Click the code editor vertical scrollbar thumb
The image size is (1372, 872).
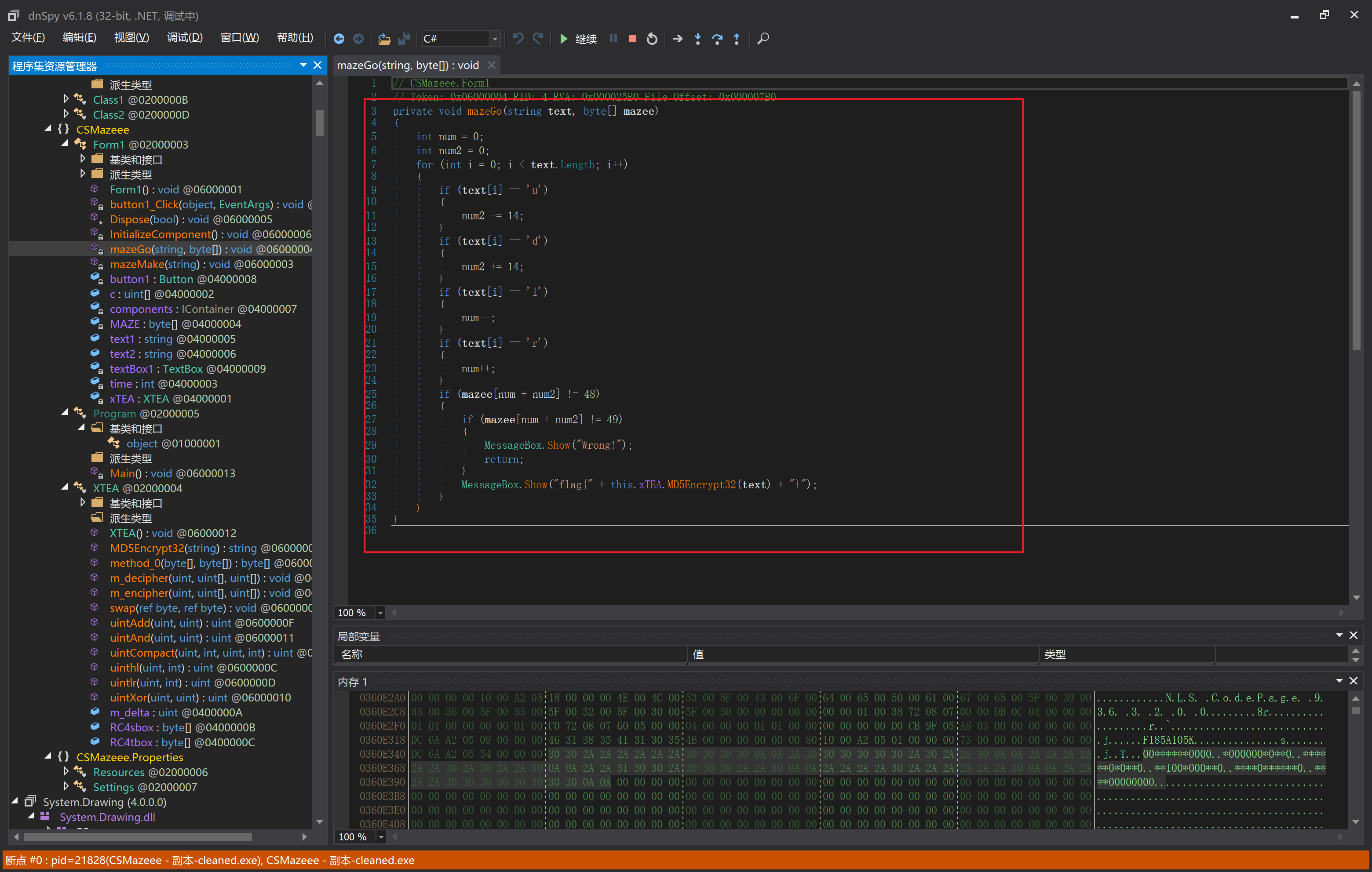pyautogui.click(x=1357, y=220)
